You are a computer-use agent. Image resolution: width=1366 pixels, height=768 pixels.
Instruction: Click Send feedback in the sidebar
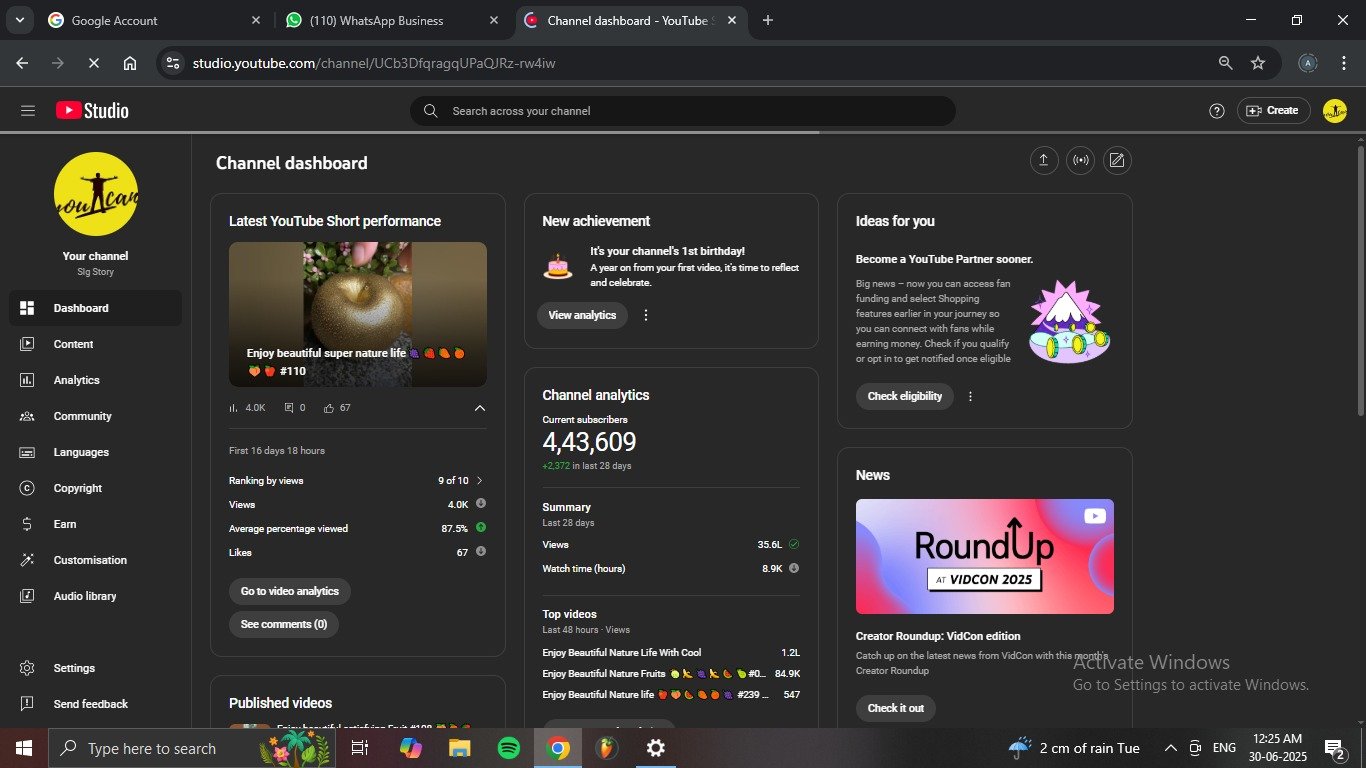tap(95, 704)
